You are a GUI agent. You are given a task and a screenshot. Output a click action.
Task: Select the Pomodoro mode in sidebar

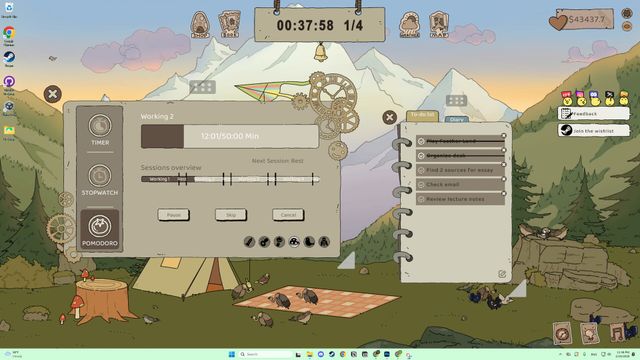point(100,230)
